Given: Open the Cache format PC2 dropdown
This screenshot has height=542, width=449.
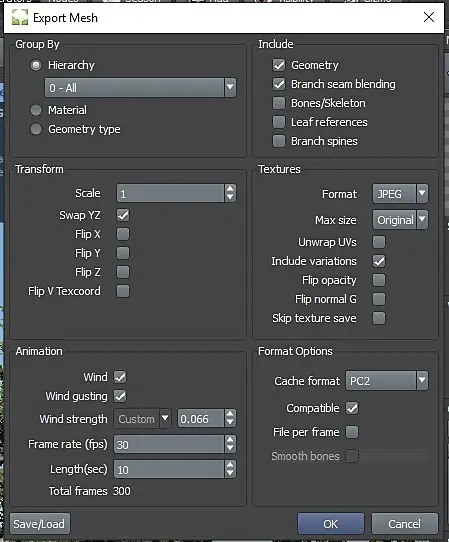Looking at the screenshot, I should click(x=387, y=381).
